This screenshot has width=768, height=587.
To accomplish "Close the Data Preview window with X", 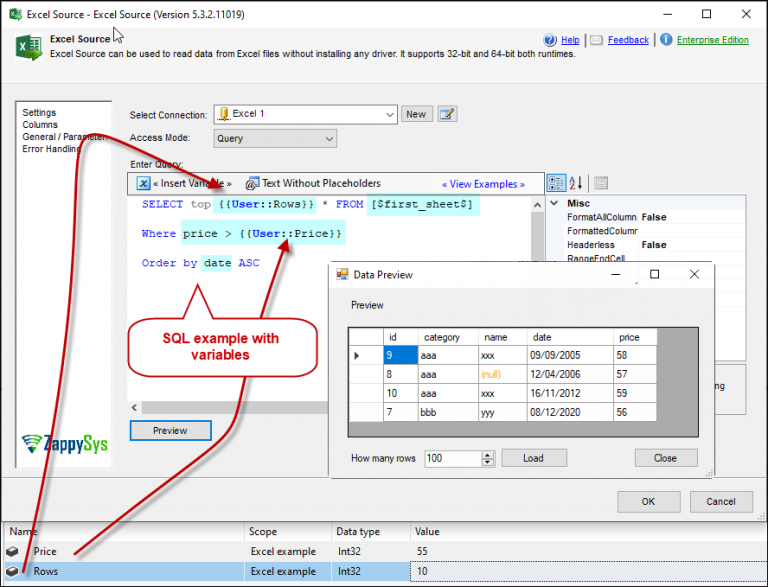I will click(x=694, y=274).
